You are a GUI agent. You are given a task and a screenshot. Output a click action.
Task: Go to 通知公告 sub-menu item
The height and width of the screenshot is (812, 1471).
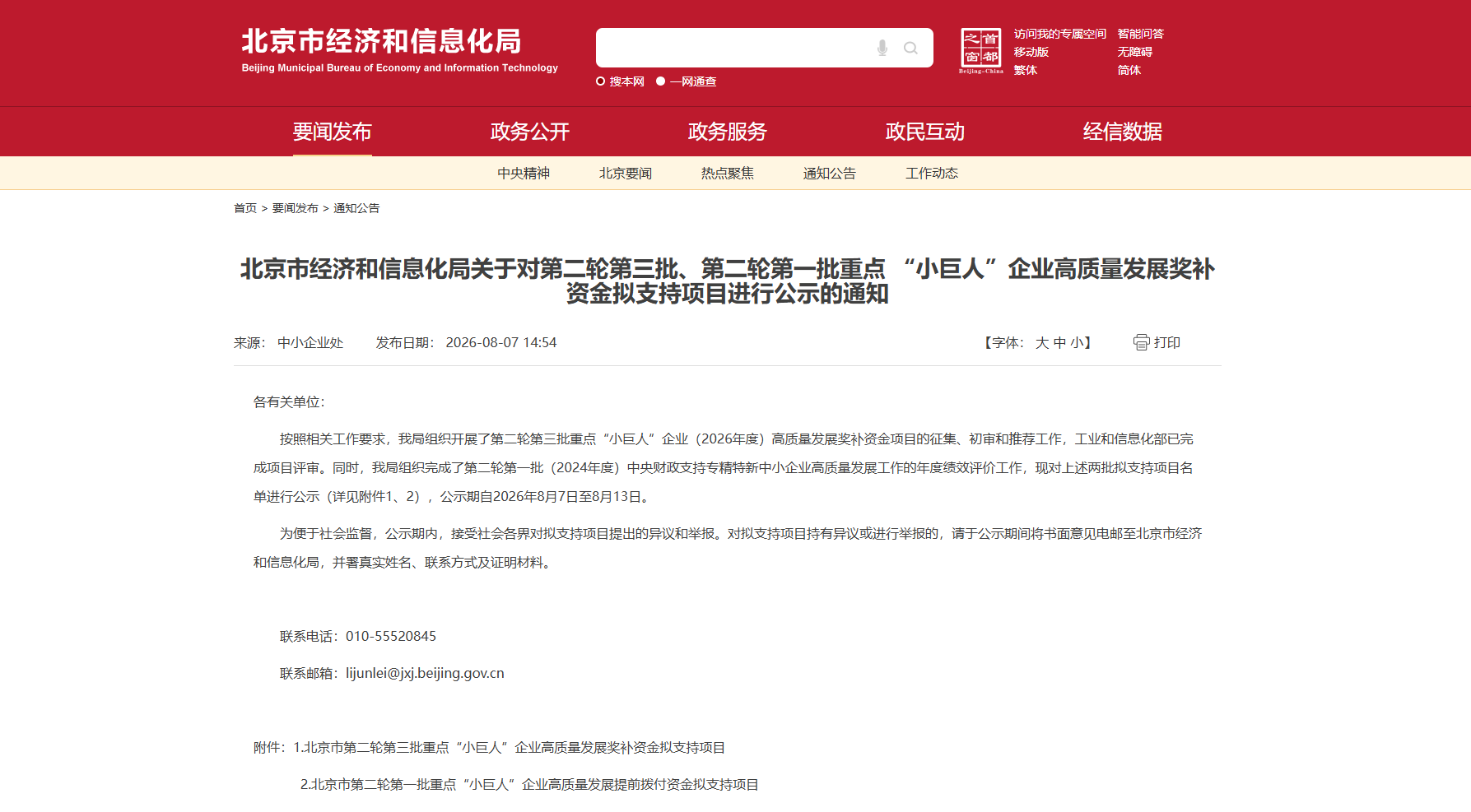pos(830,174)
